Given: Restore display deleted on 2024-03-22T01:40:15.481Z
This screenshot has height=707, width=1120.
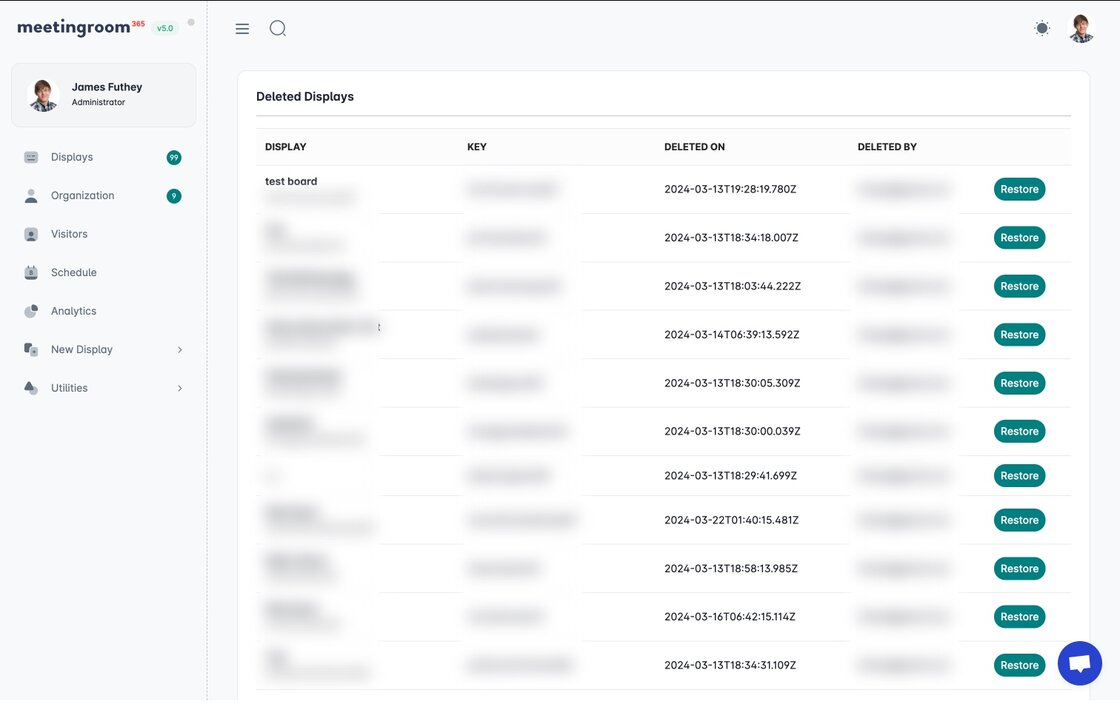Looking at the screenshot, I should pos(1019,520).
